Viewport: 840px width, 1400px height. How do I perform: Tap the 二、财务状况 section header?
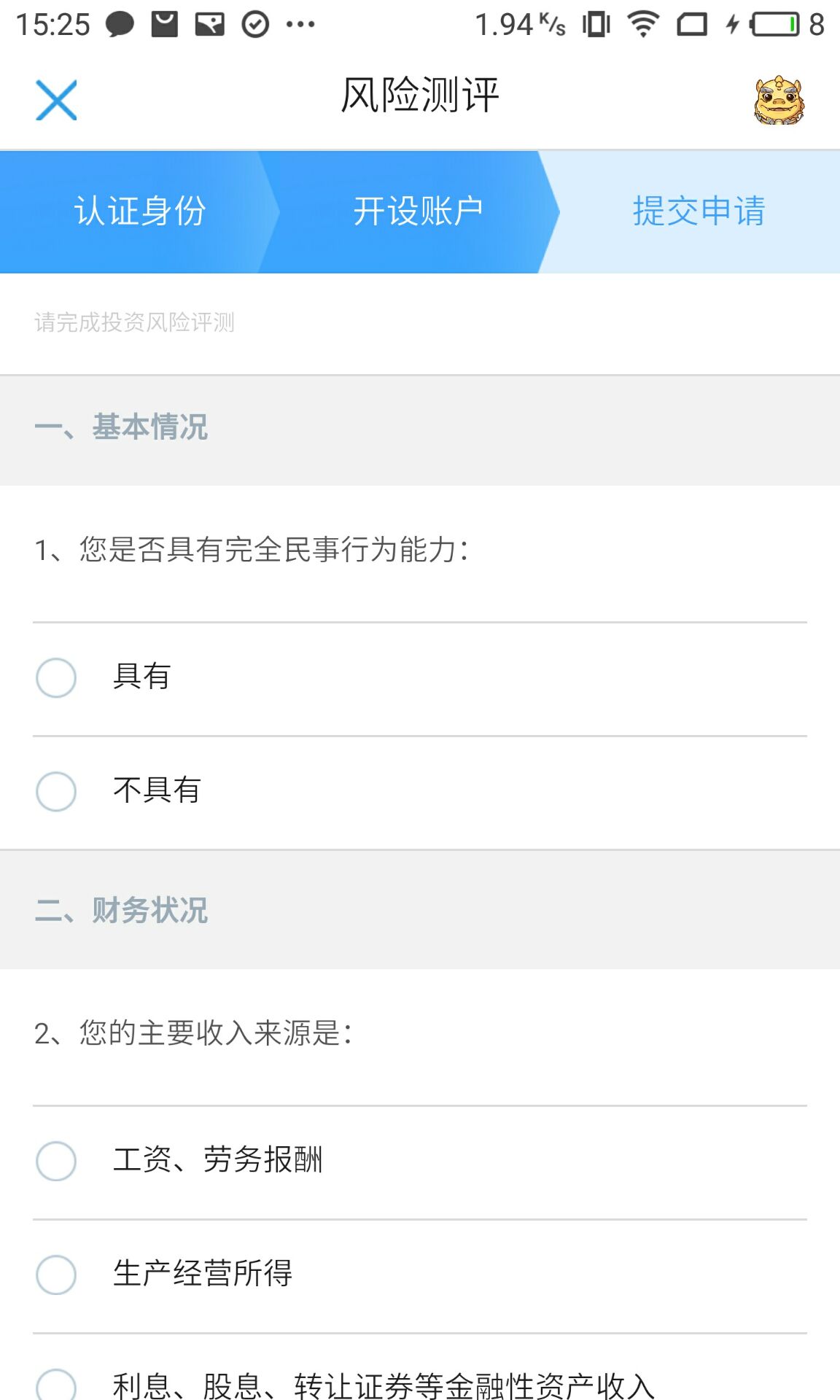(121, 911)
